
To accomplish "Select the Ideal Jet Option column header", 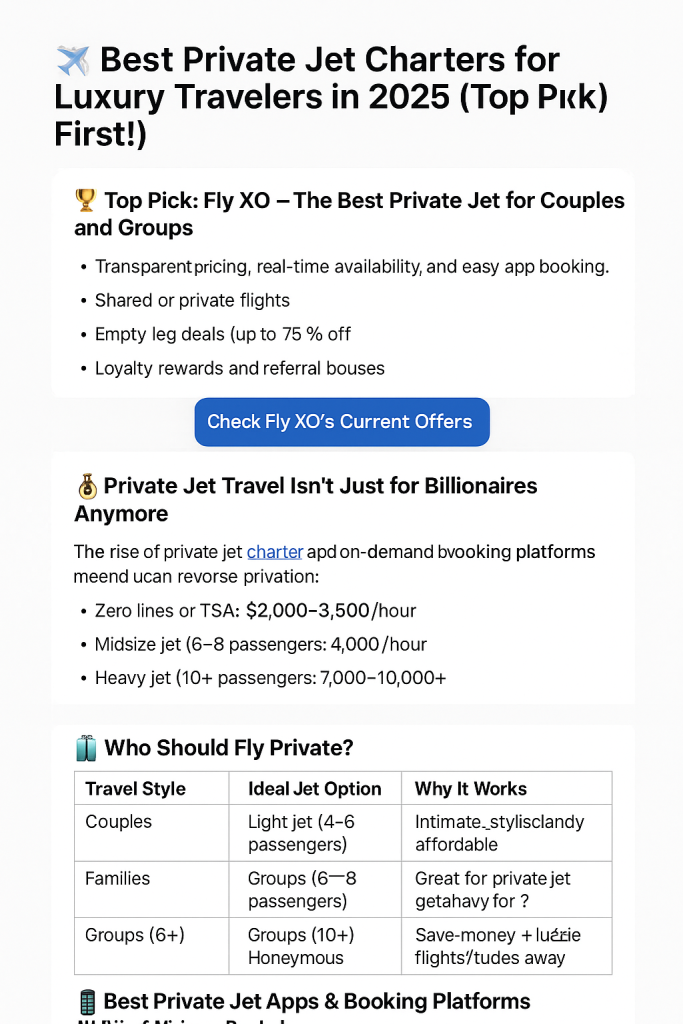I will click(x=314, y=789).
